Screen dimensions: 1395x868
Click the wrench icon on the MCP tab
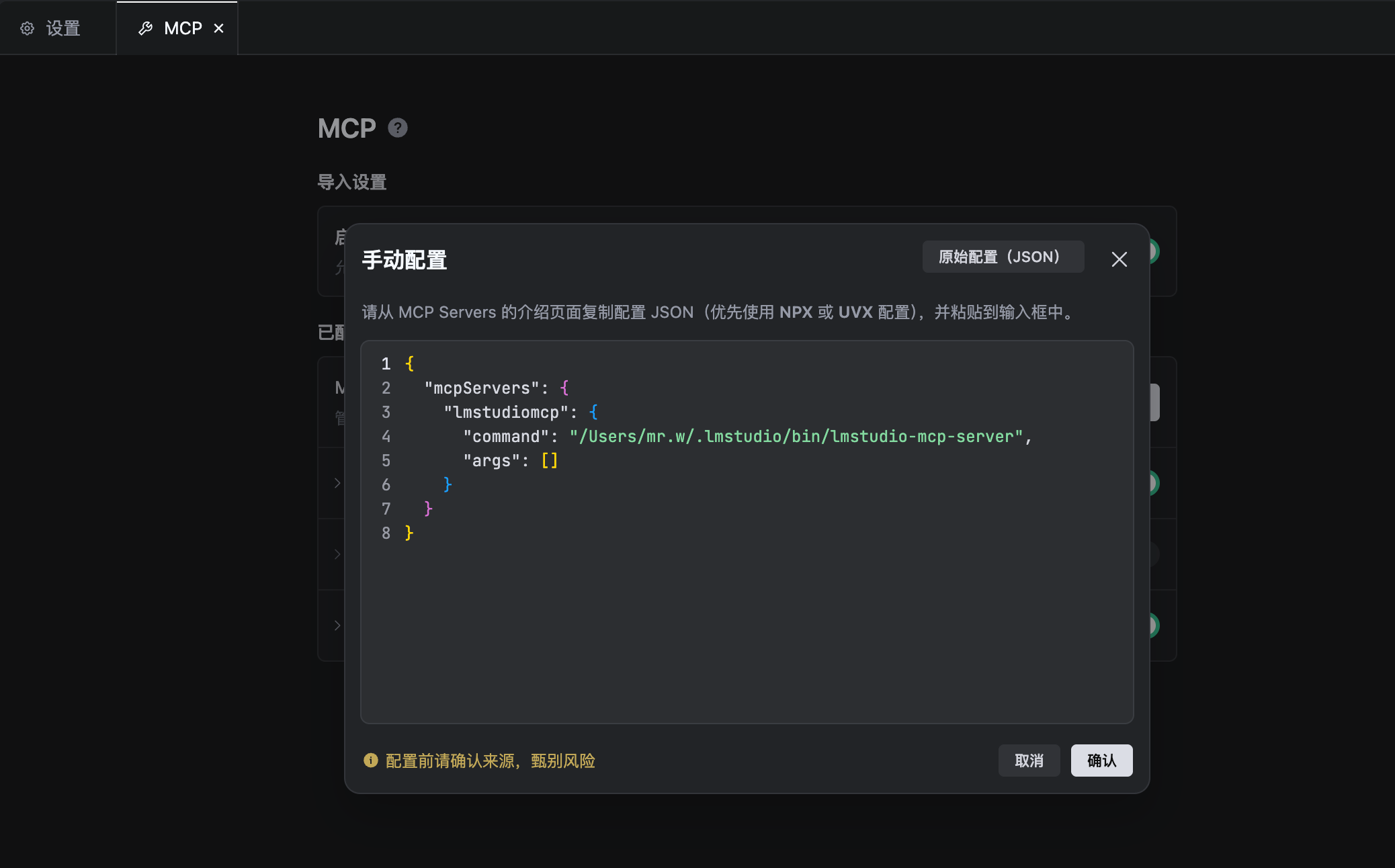click(x=145, y=28)
